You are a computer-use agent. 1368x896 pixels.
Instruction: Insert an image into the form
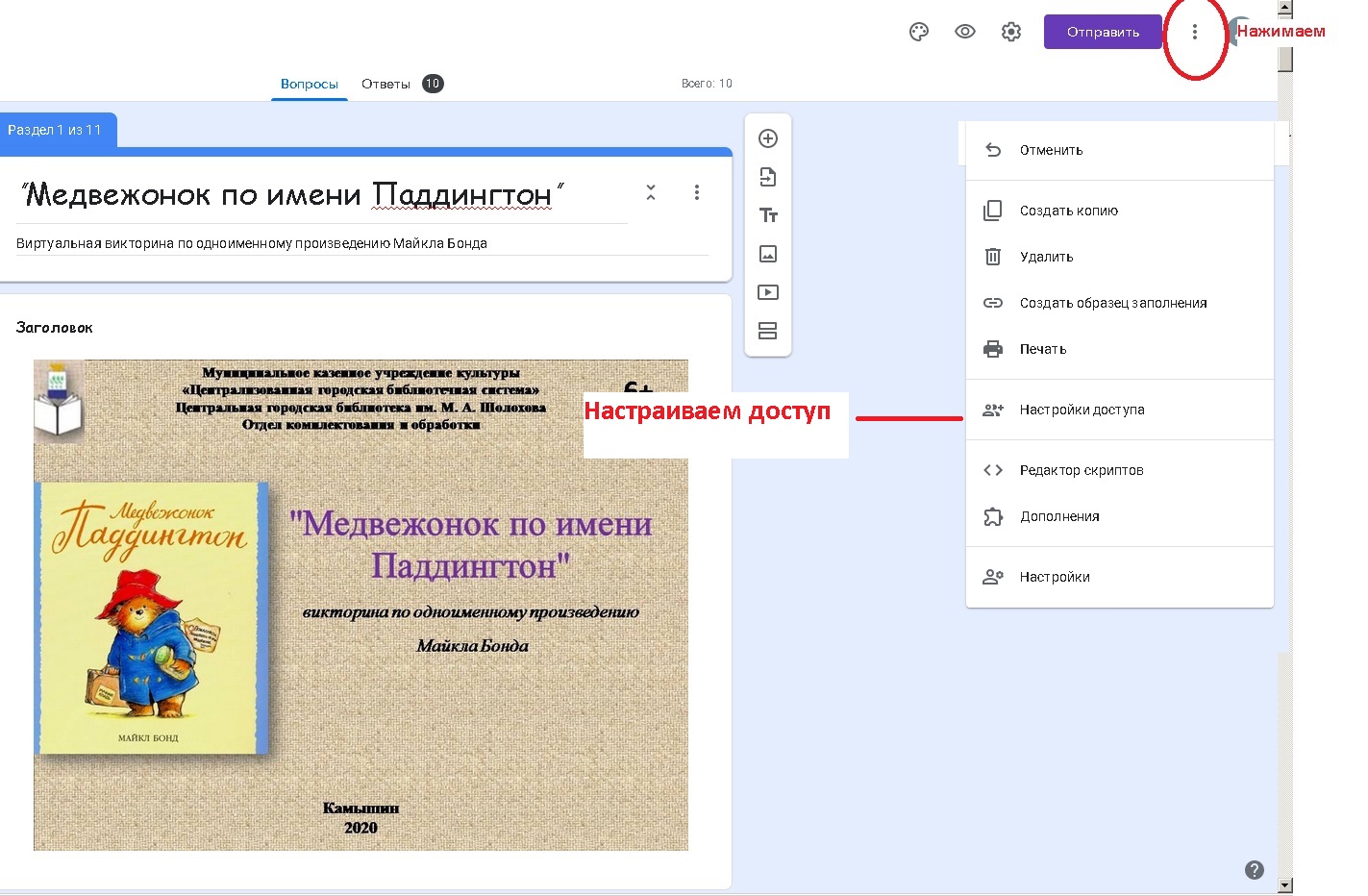click(768, 254)
